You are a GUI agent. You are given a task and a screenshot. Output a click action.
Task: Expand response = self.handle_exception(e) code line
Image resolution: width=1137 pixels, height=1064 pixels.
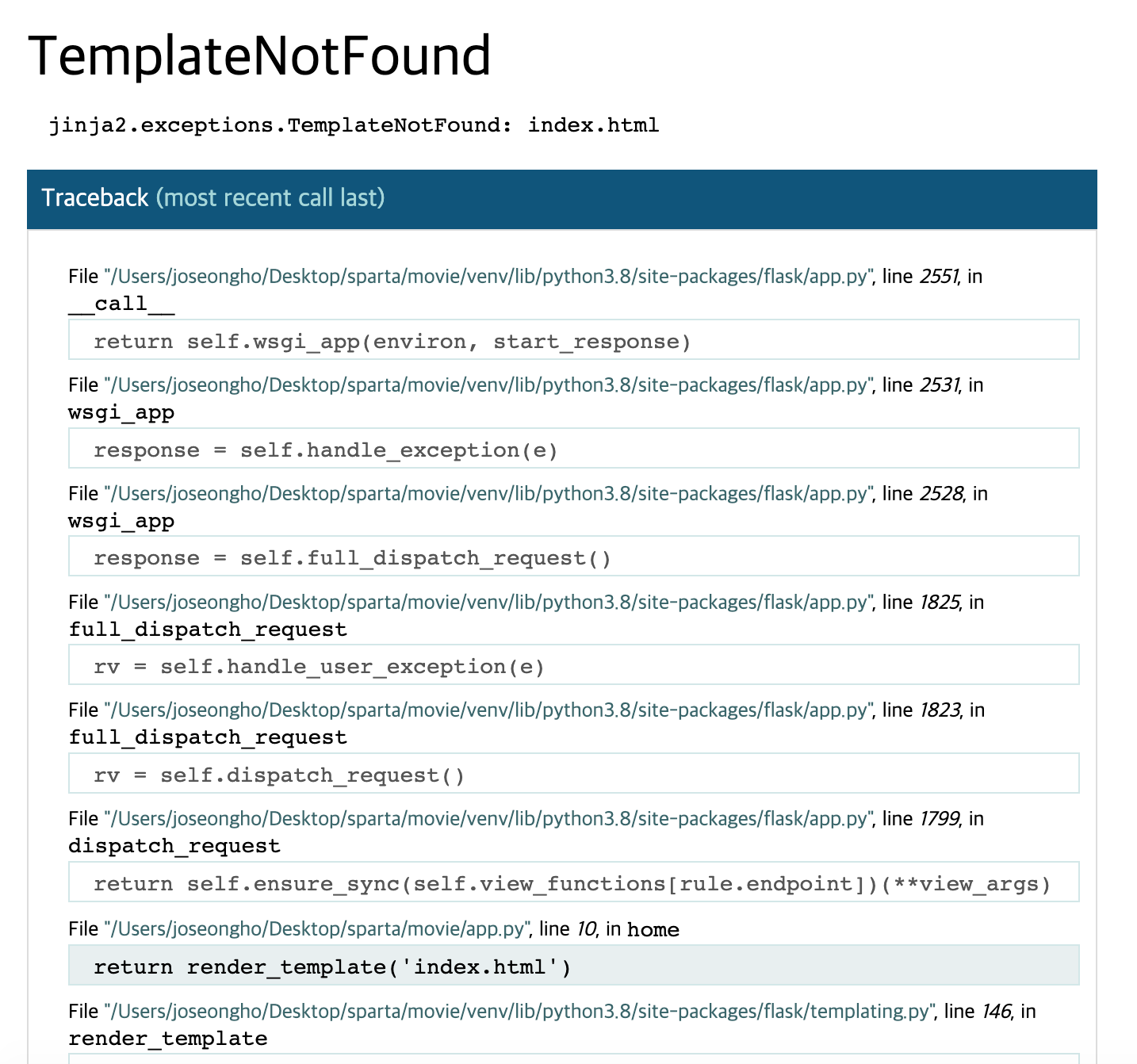tap(574, 449)
